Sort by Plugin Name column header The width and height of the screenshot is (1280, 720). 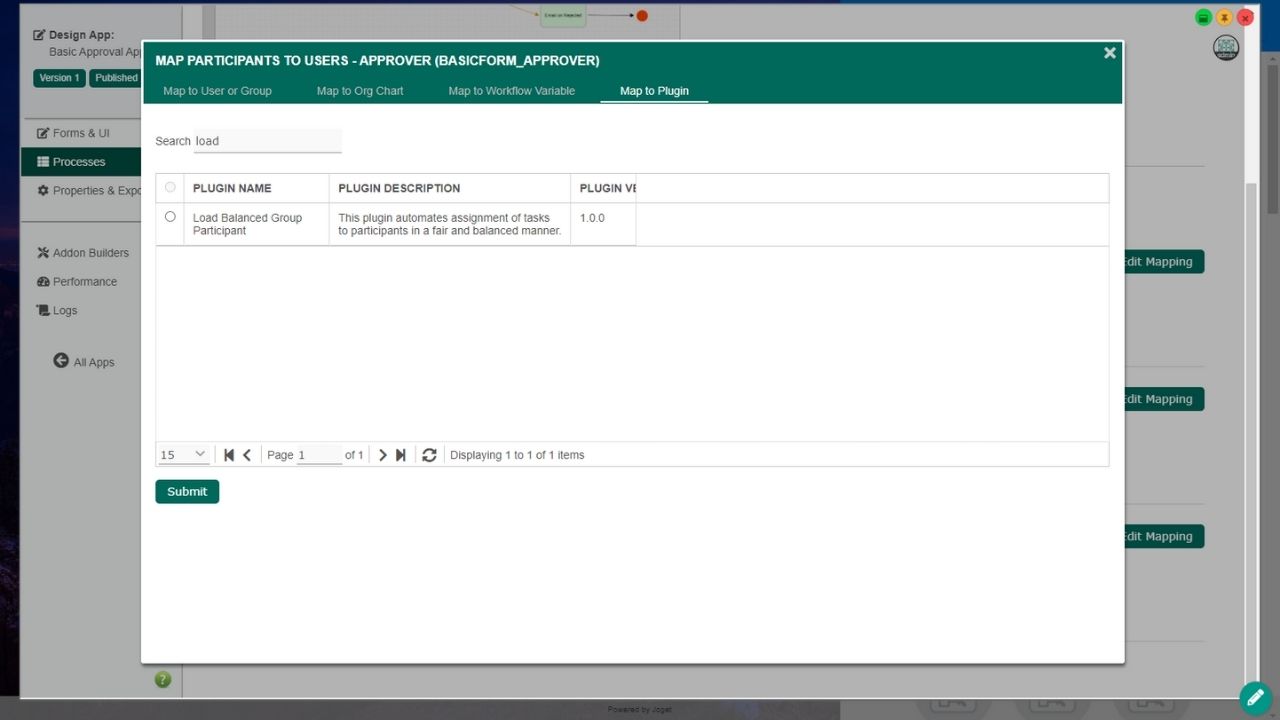pos(232,188)
